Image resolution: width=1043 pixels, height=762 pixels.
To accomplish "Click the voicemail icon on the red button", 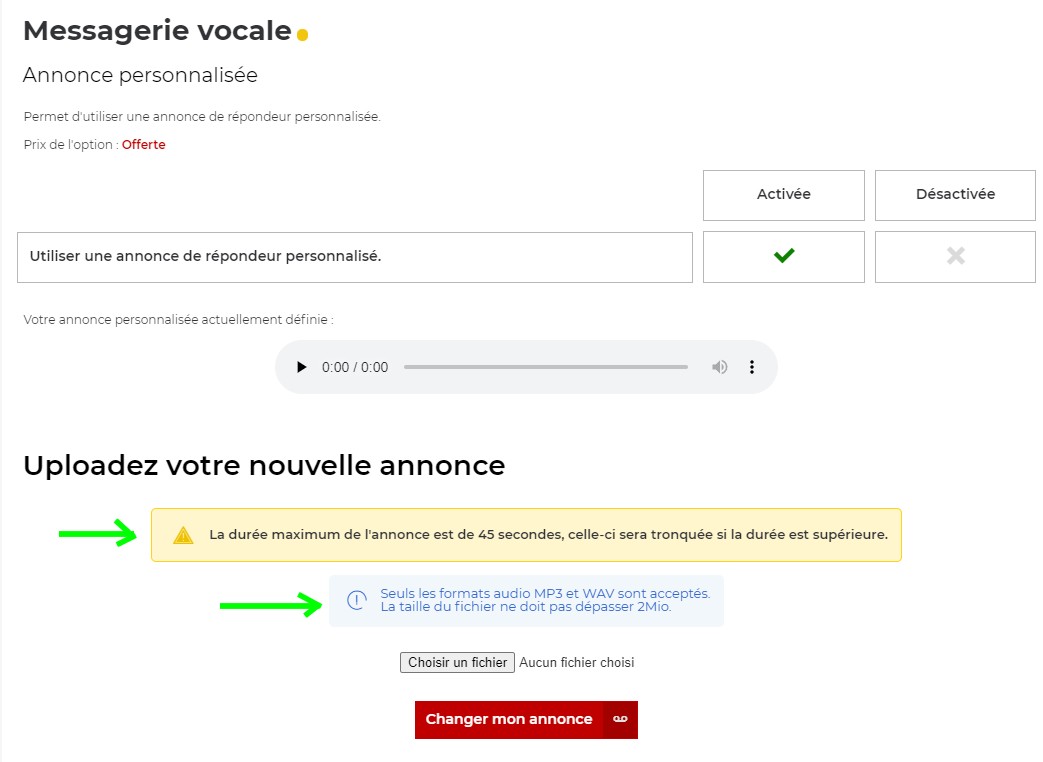I will pyautogui.click(x=620, y=720).
